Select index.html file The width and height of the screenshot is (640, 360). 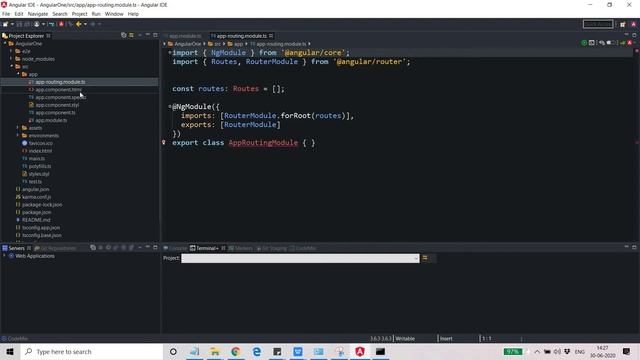click(x=40, y=151)
